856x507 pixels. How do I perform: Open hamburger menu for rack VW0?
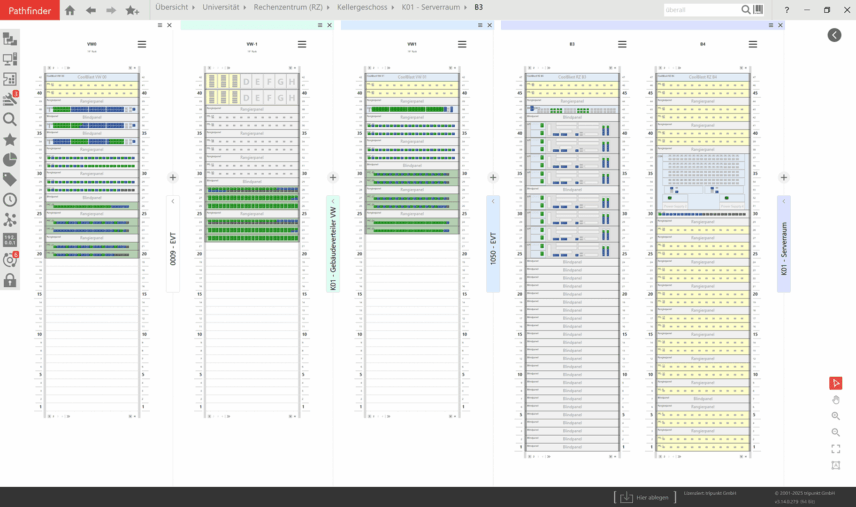(142, 44)
